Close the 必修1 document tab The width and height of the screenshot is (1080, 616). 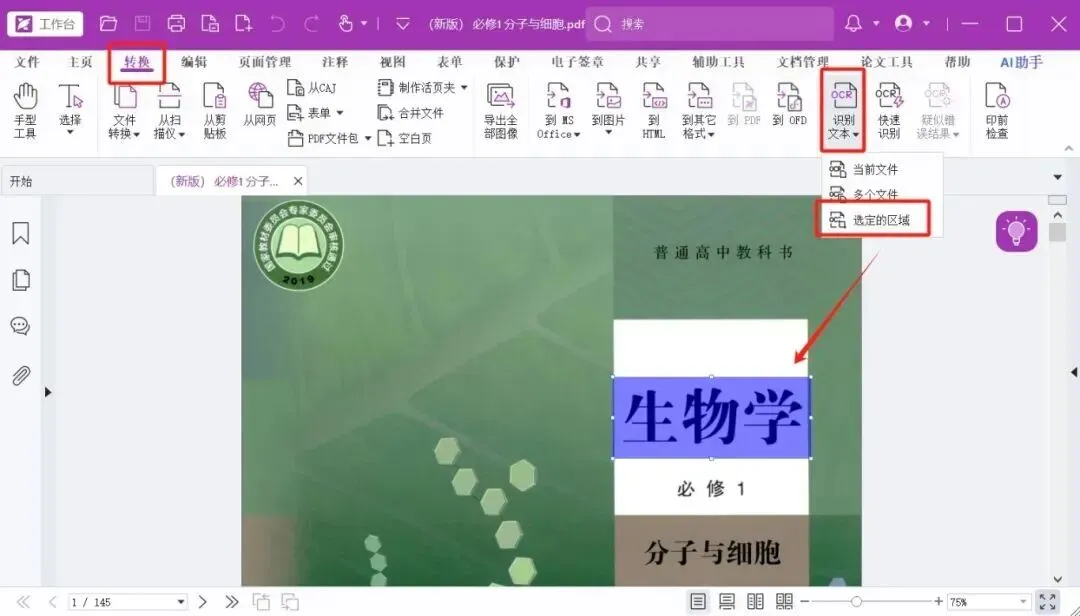pos(298,181)
